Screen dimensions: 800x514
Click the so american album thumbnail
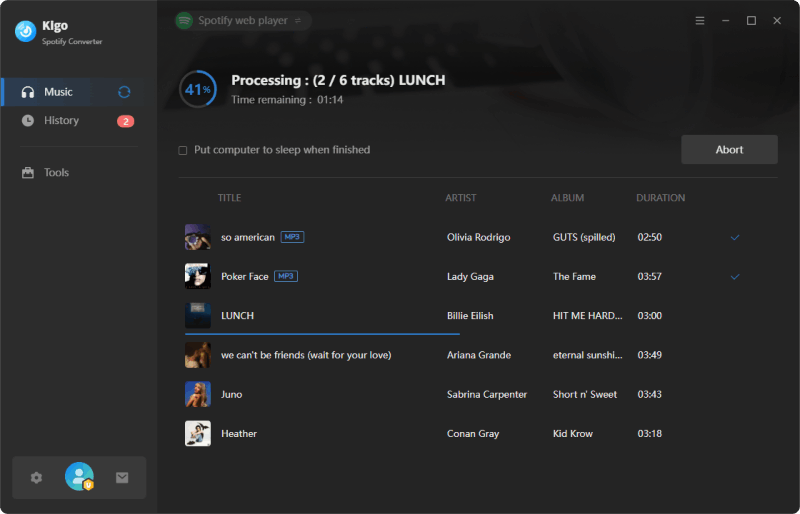(198, 237)
